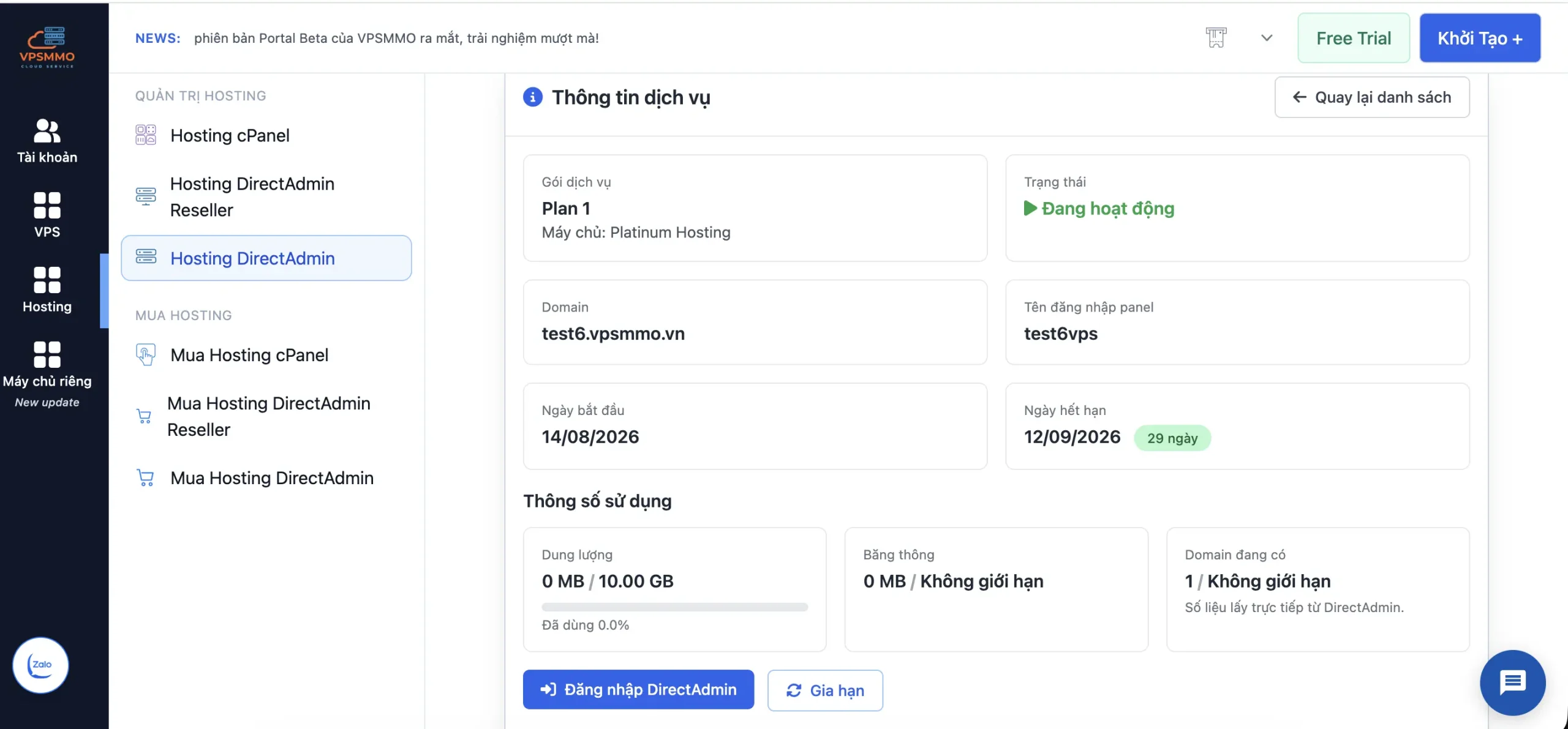This screenshot has width=1568, height=729.
Task: Click the refresh icon in Gia hạn button
Action: pyautogui.click(x=794, y=690)
